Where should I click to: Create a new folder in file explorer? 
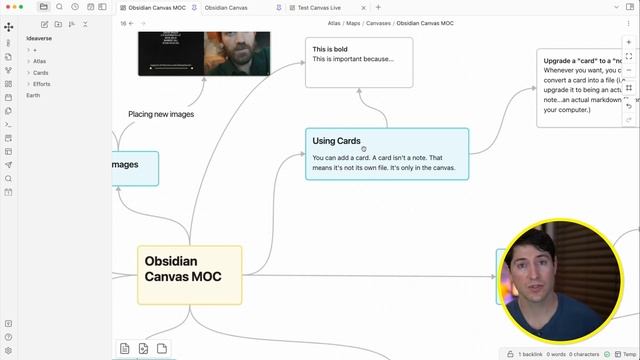point(58,24)
